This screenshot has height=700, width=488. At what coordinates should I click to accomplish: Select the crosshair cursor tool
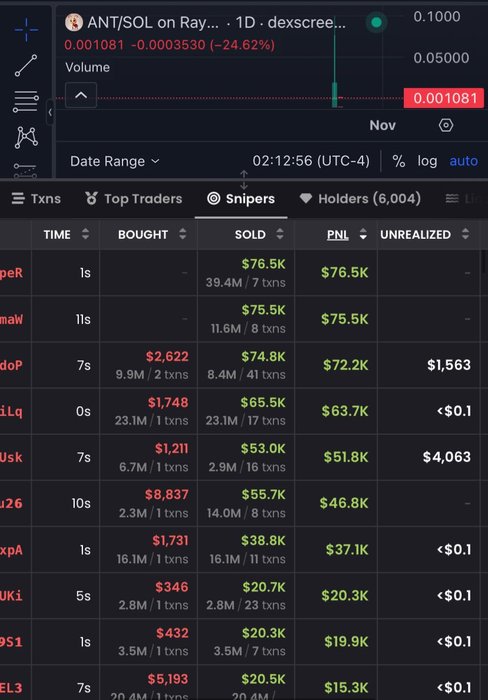pyautogui.click(x=26, y=29)
